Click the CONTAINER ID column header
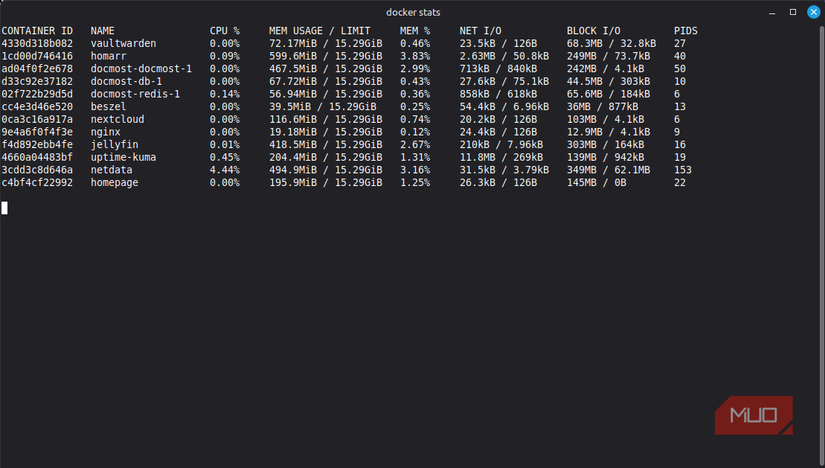Image resolution: width=825 pixels, height=468 pixels. (37, 31)
